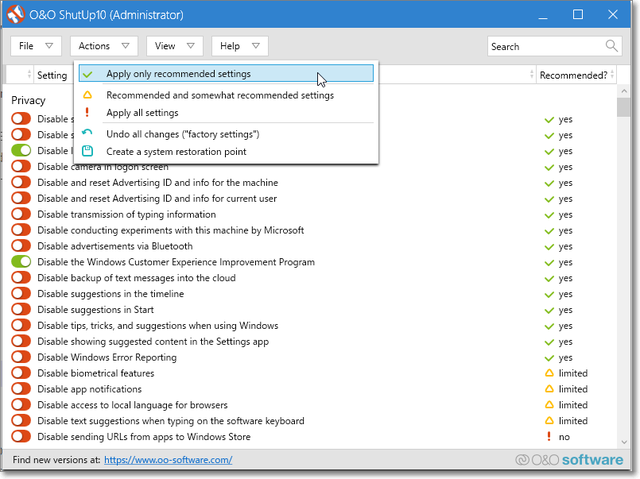The width and height of the screenshot is (640, 479).
Task: Expand the View dropdown menu
Action: [x=175, y=46]
